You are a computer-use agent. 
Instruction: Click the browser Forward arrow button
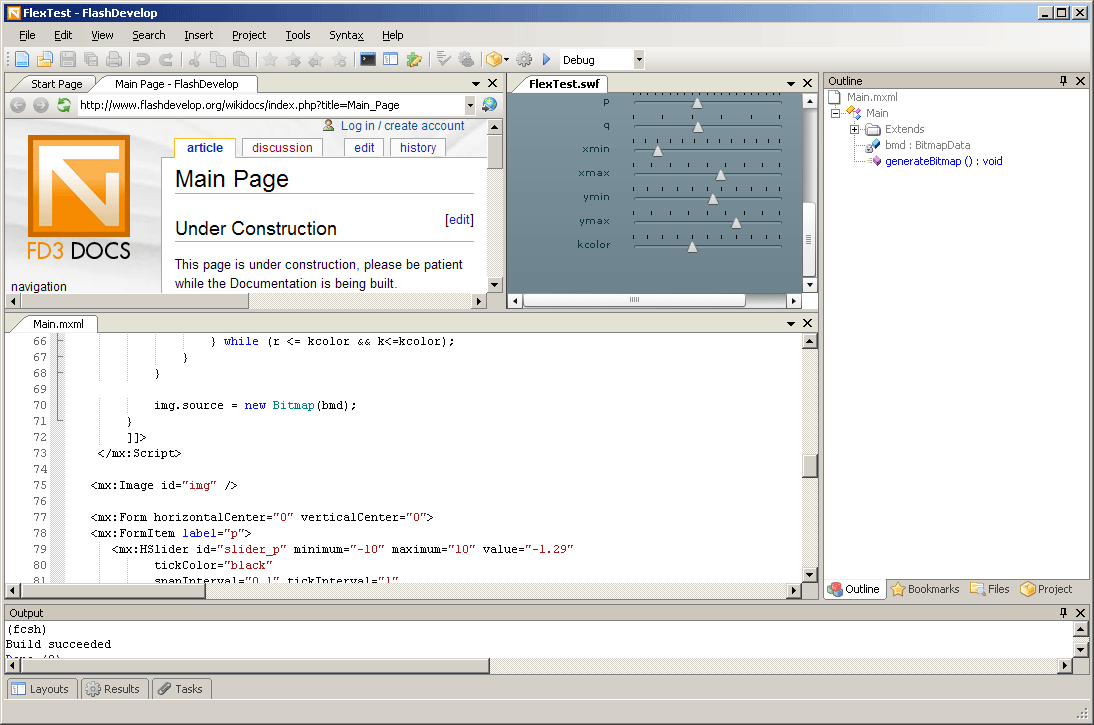tap(41, 105)
